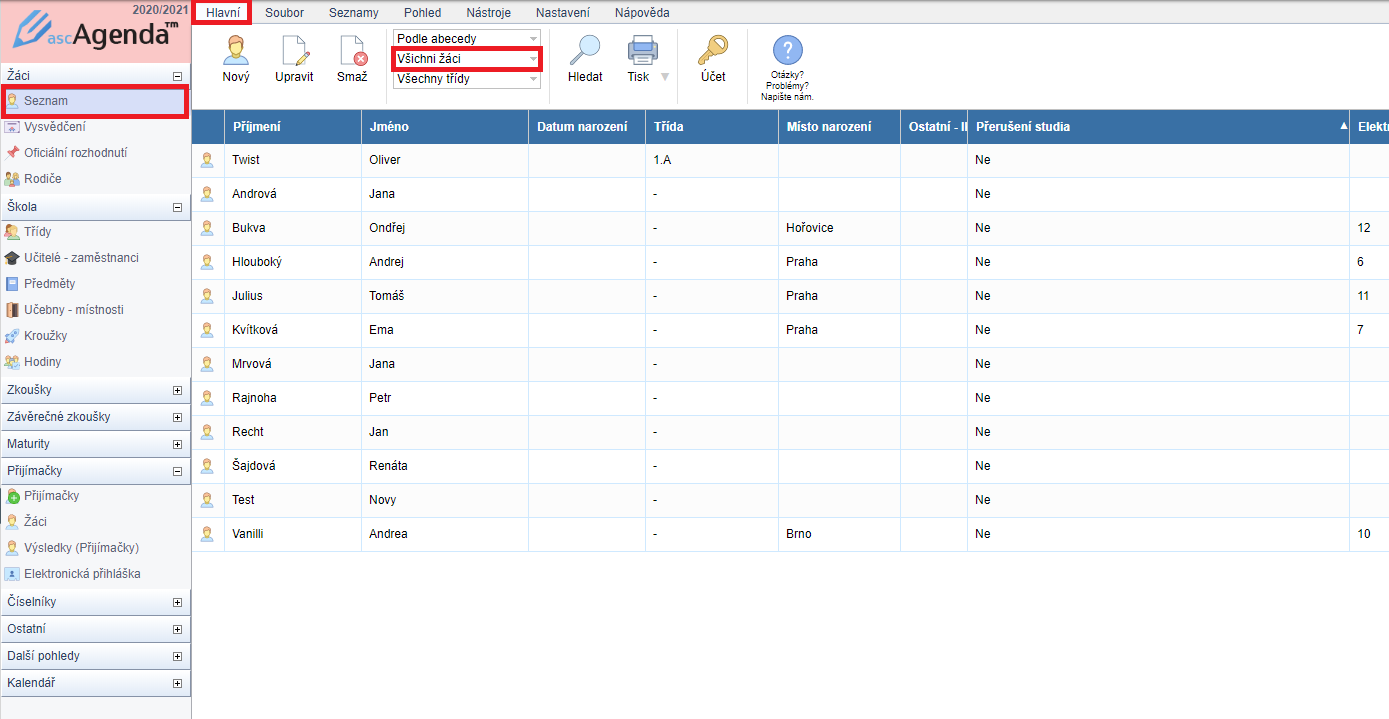The image size is (1389, 719).
Task: Click the student icon in Vanilli row
Action: (207, 534)
